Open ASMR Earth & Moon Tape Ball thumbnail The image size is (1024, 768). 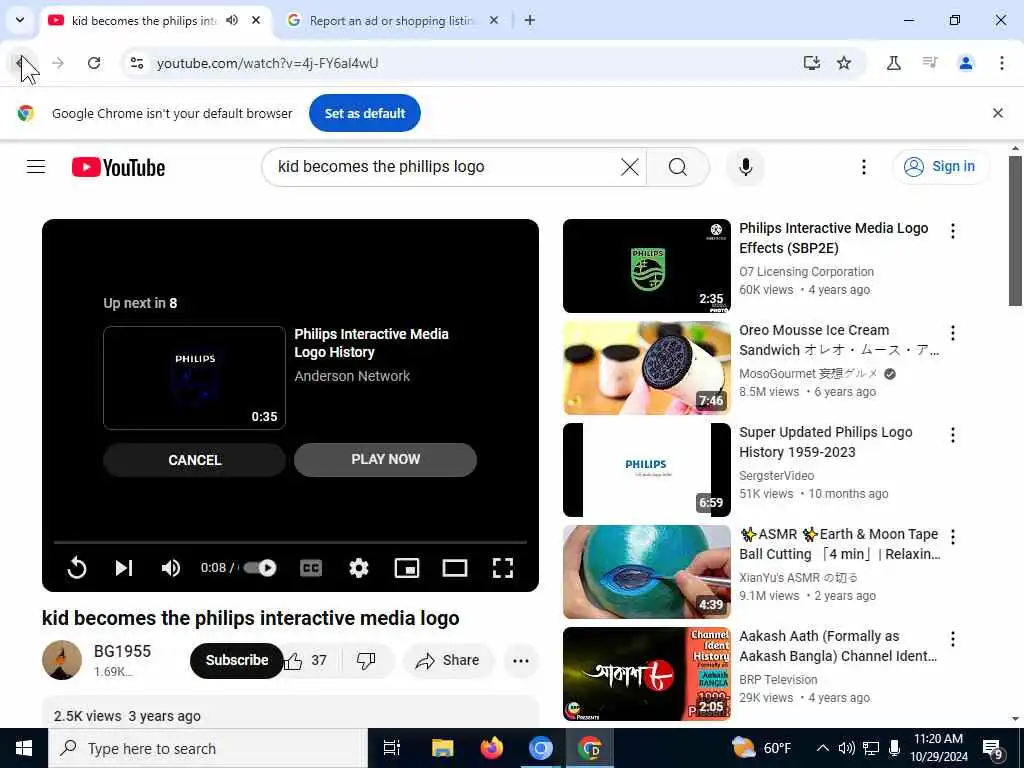pos(647,572)
